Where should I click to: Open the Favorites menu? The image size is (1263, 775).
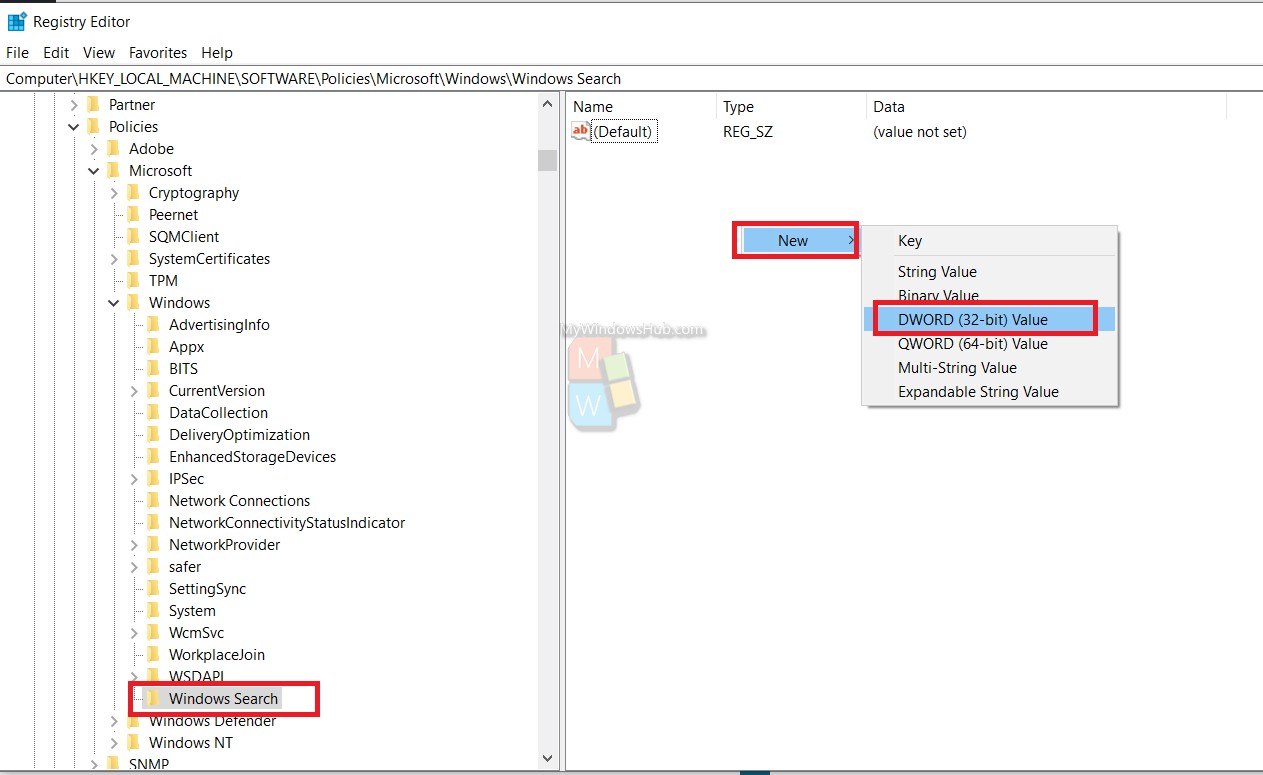(x=158, y=52)
